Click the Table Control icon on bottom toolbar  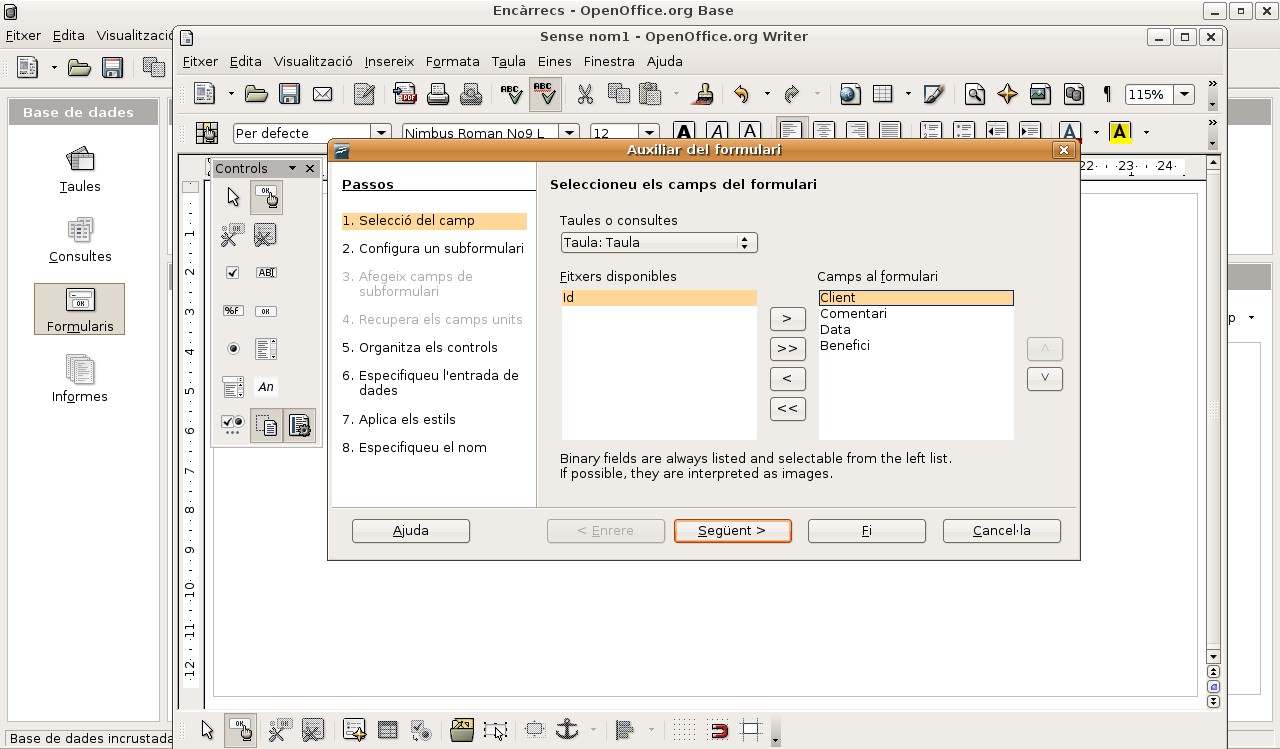click(x=387, y=729)
